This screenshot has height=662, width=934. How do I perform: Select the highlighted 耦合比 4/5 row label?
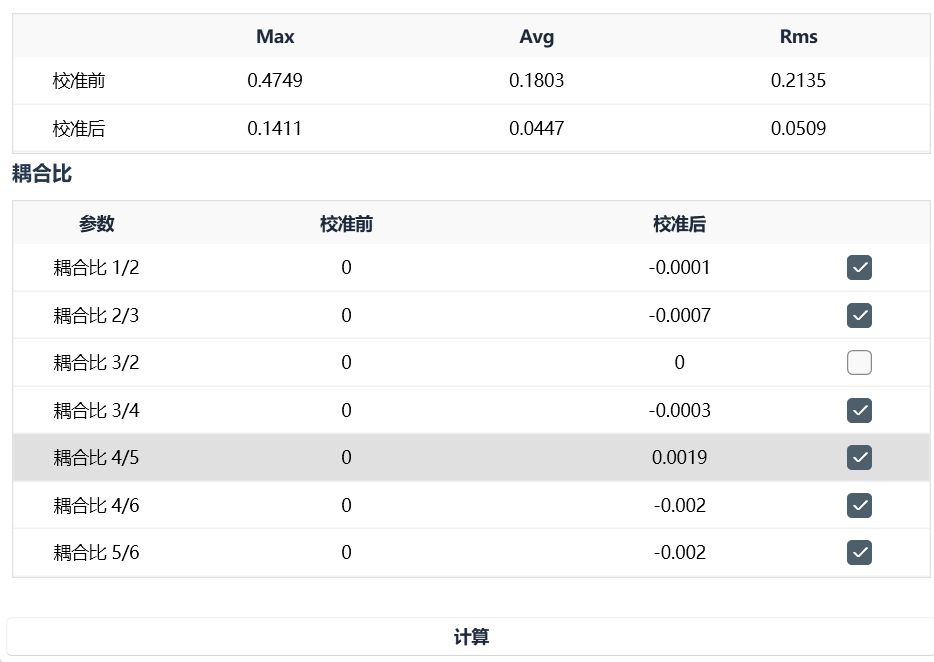coord(96,458)
